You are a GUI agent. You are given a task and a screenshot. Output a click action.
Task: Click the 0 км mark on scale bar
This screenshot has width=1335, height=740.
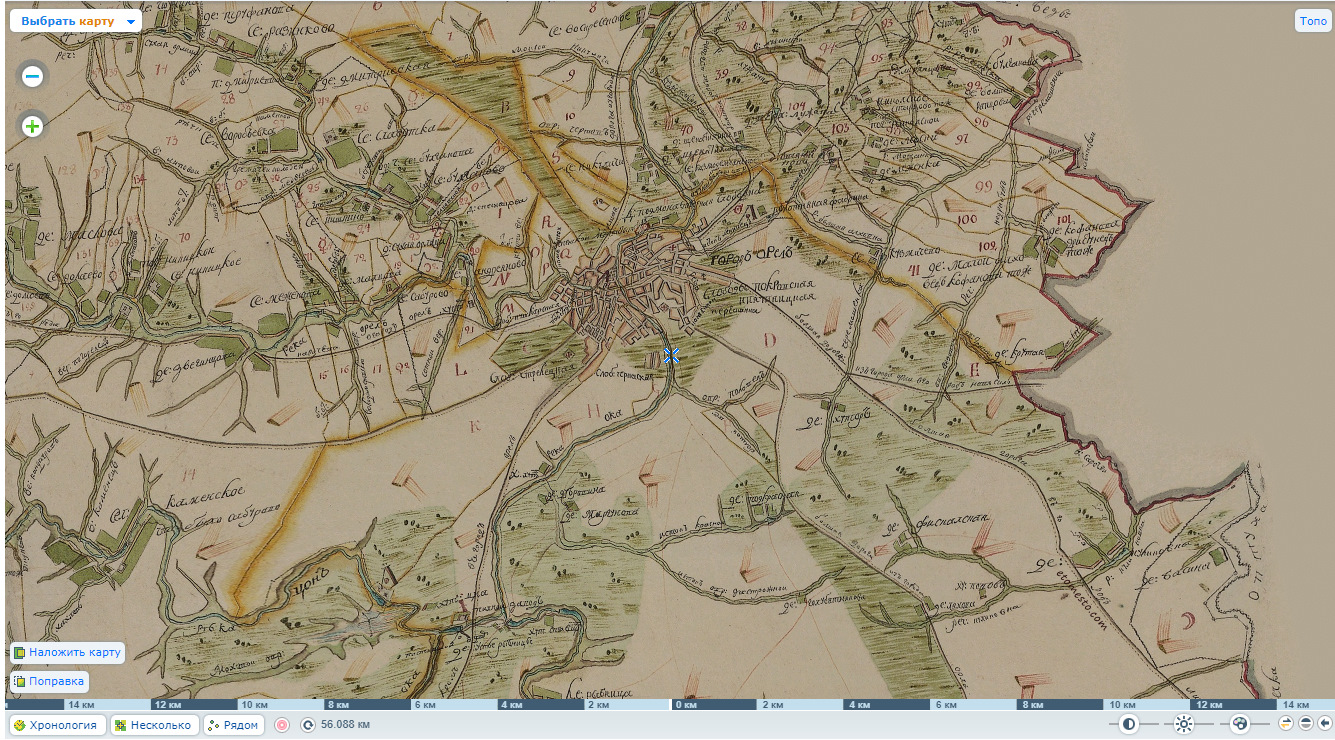pyautogui.click(x=685, y=705)
